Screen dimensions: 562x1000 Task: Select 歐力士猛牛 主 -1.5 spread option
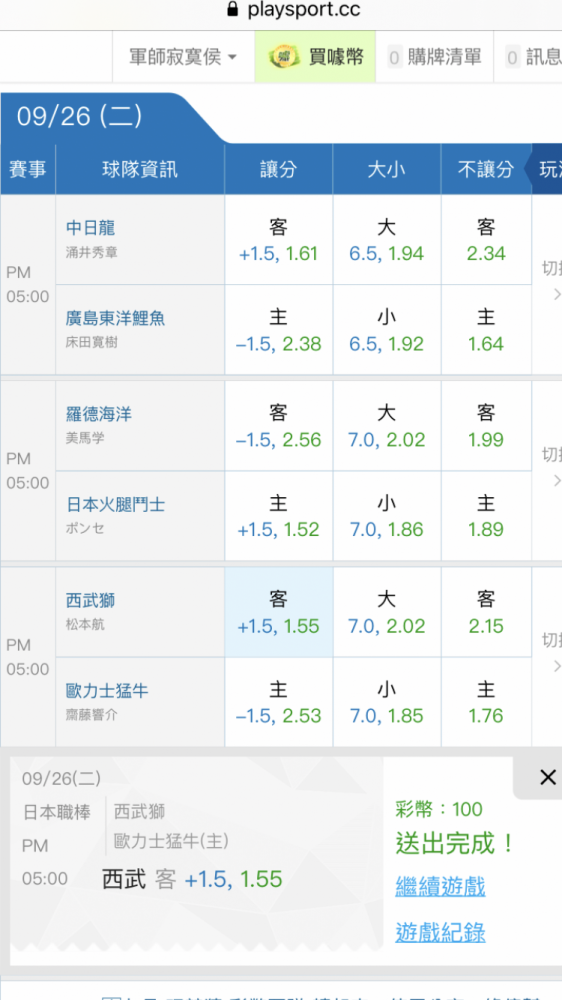coord(278,702)
